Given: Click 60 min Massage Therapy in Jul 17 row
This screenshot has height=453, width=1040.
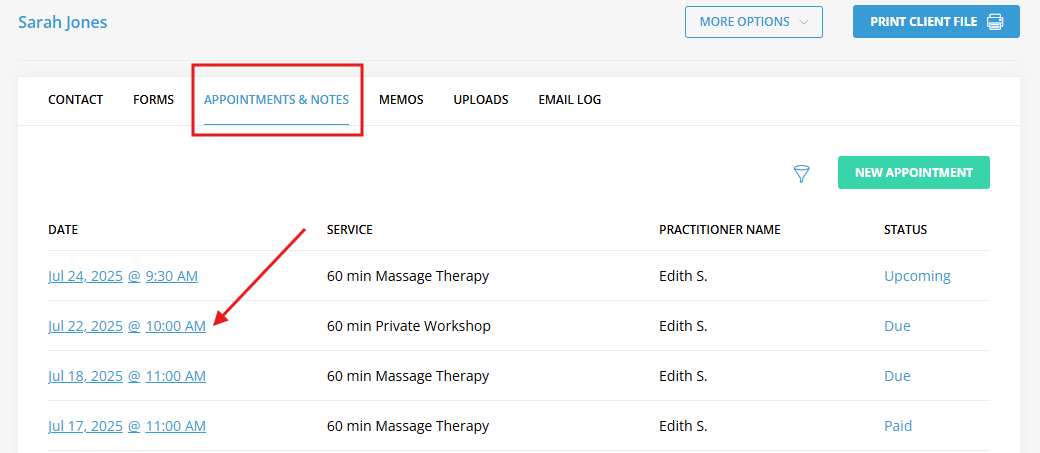Looking at the screenshot, I should coord(408,426).
